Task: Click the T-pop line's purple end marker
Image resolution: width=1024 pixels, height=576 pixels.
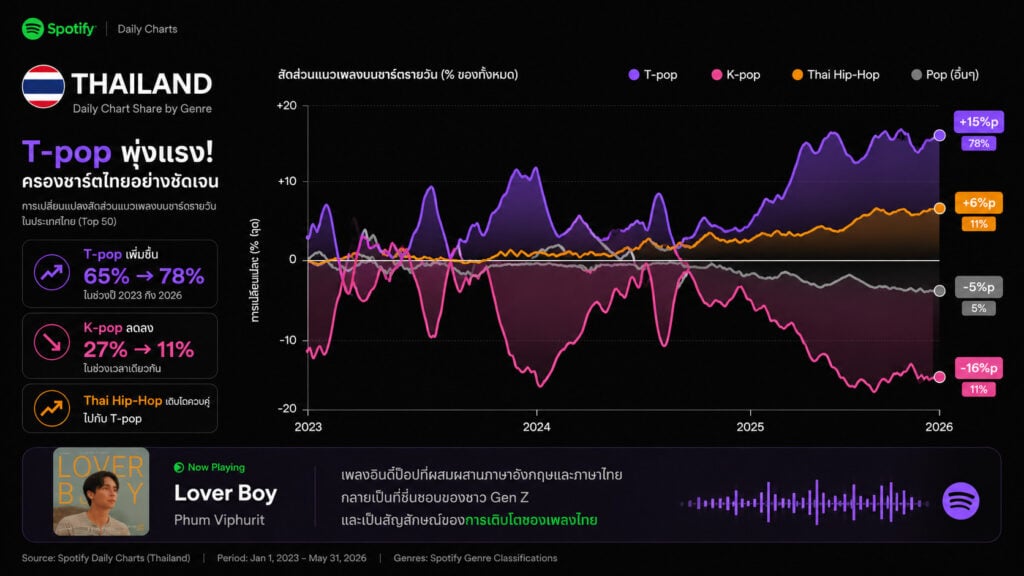Action: tap(939, 135)
